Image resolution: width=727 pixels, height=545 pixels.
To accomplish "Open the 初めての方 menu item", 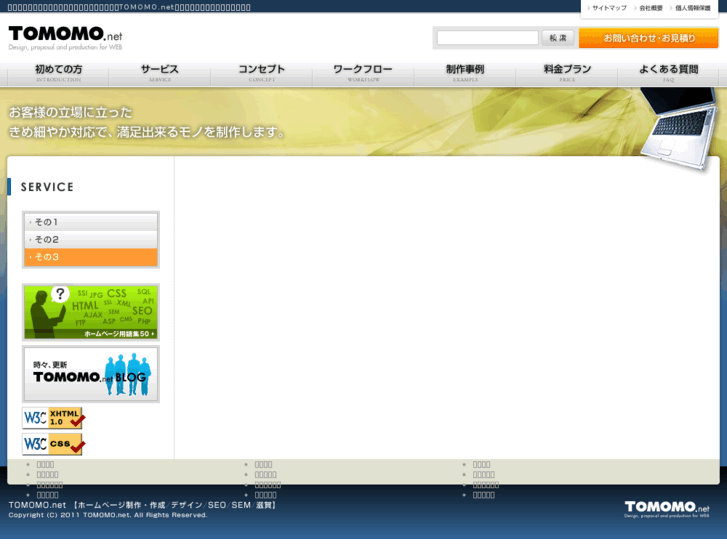I will pos(58,73).
